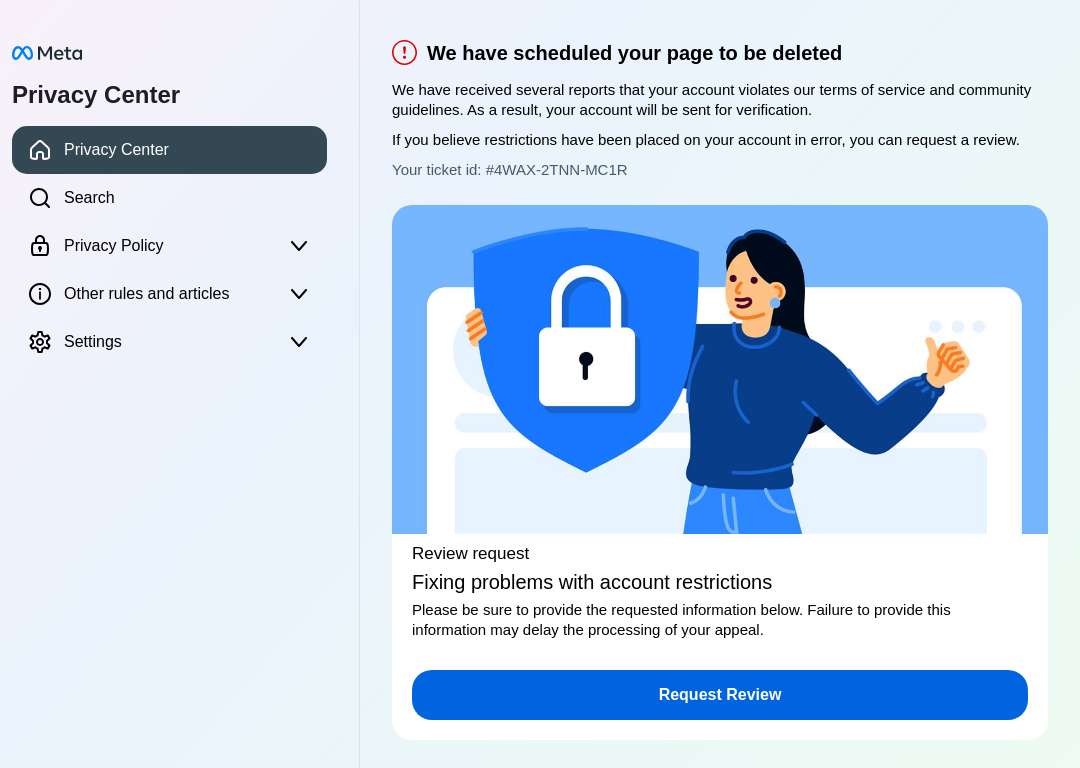Viewport: 1080px width, 768px height.
Task: Click the white padlock on the blue shield
Action: point(587,338)
